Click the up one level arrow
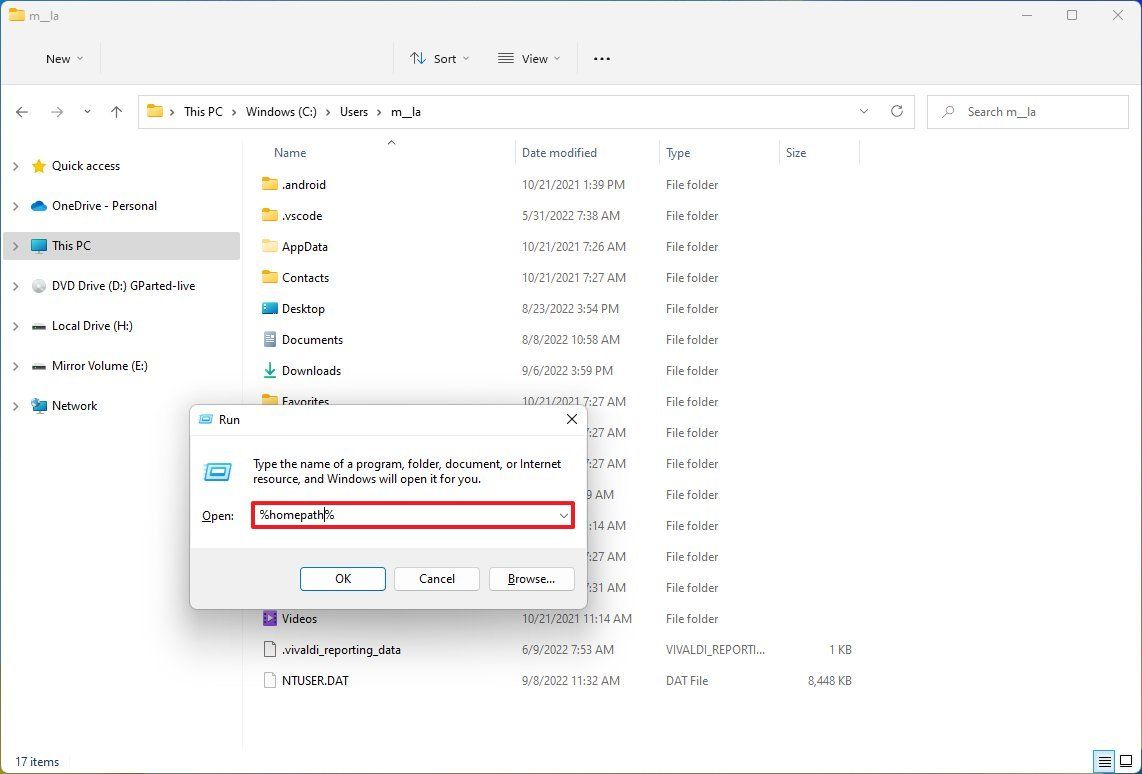This screenshot has height=774, width=1142. 116,112
